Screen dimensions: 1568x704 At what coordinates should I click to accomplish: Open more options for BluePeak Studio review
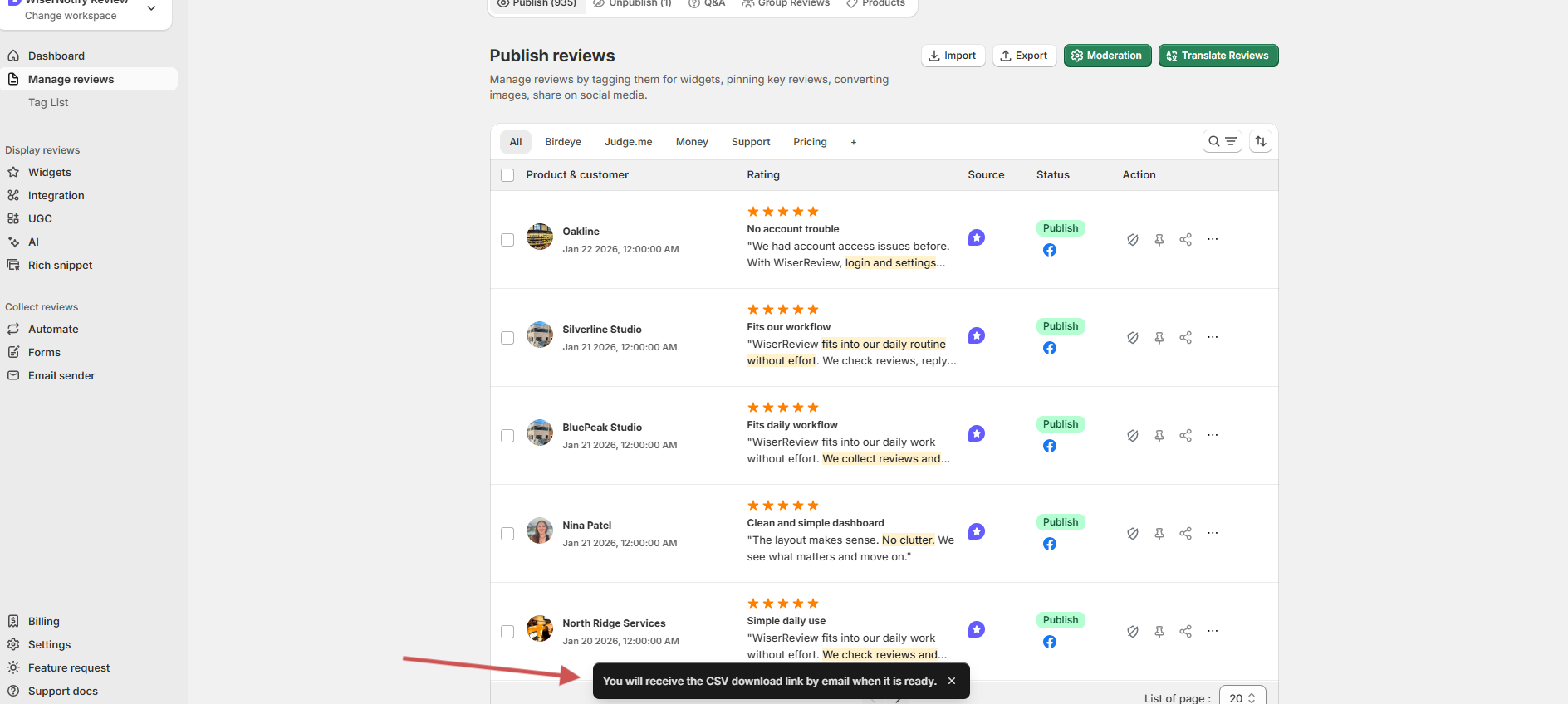[x=1213, y=435]
